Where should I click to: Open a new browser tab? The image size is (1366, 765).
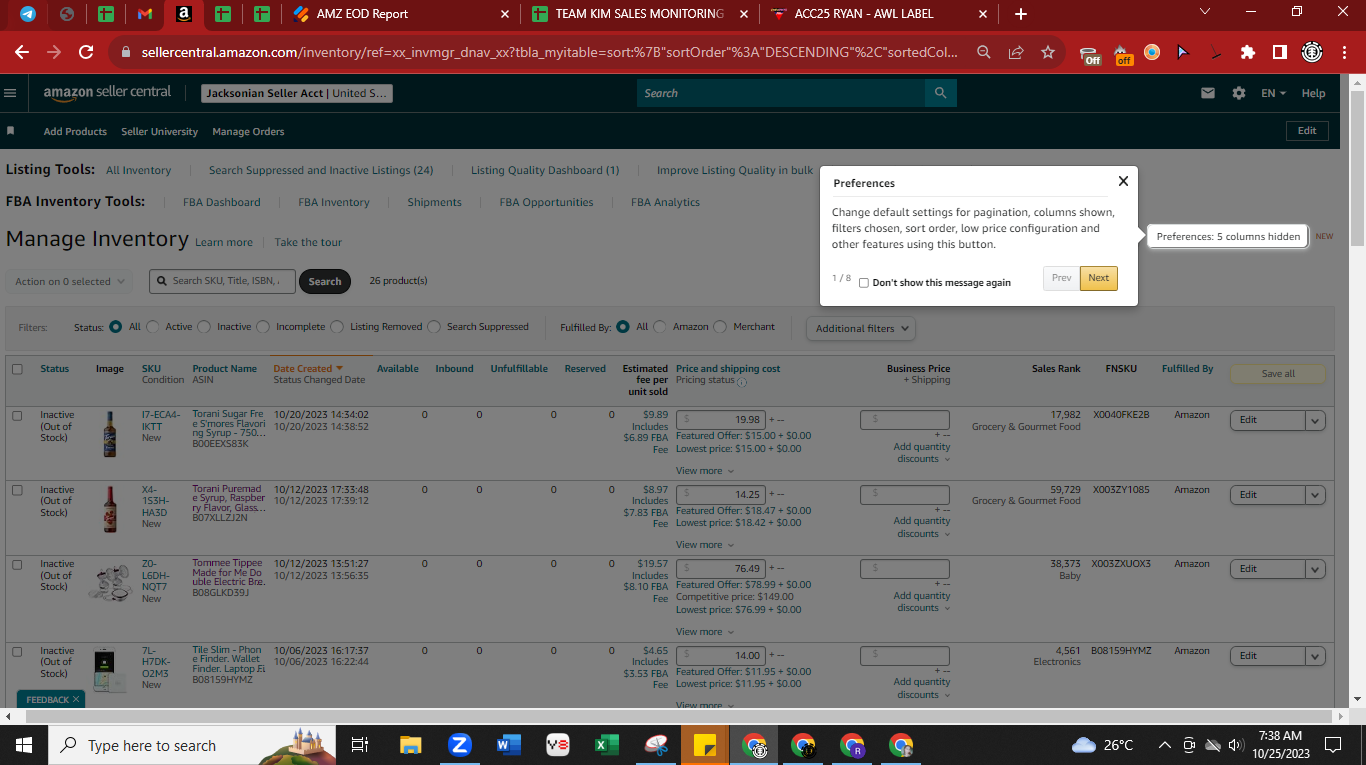click(1020, 14)
